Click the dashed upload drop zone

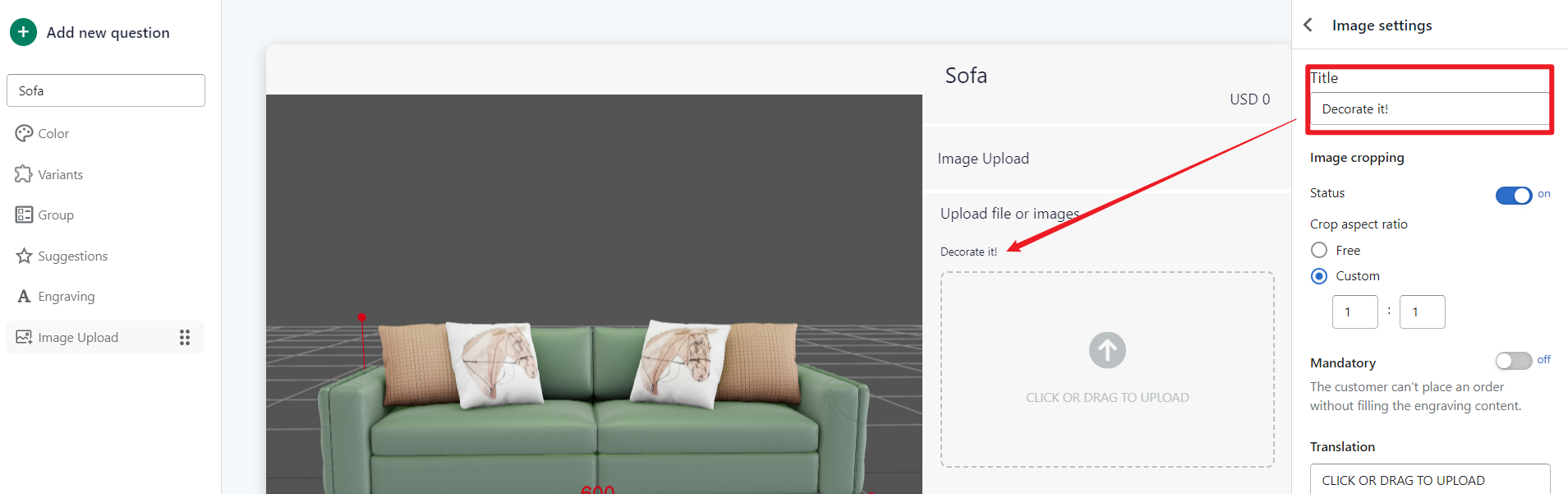point(1107,370)
